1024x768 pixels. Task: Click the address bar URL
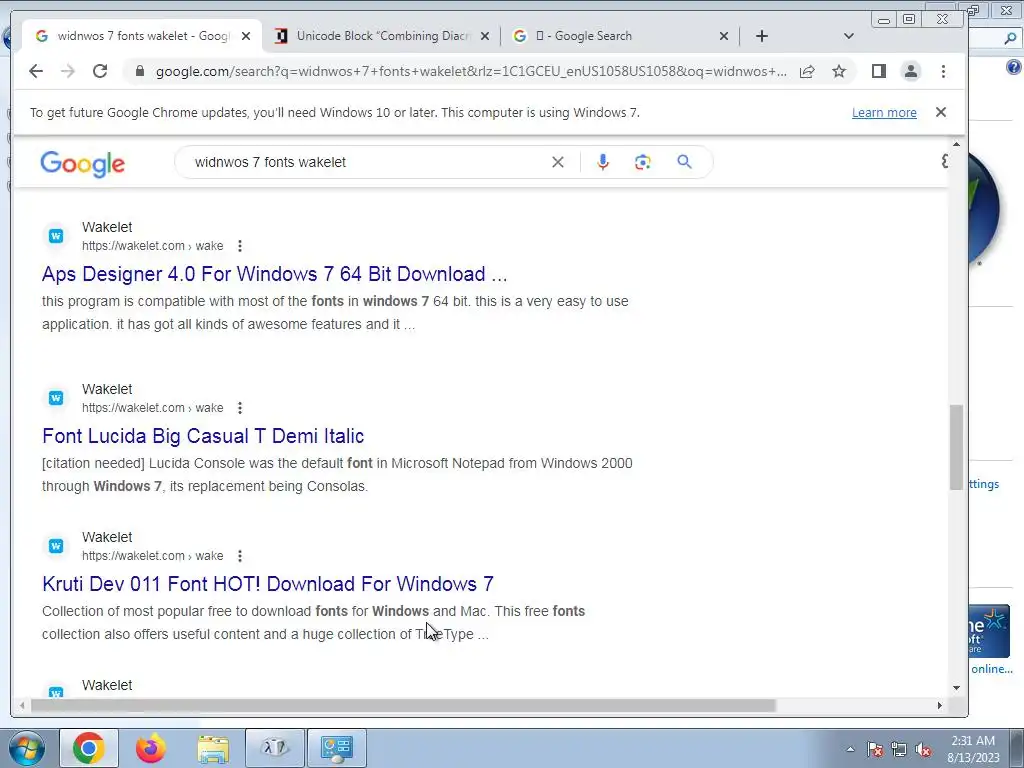(x=471, y=71)
